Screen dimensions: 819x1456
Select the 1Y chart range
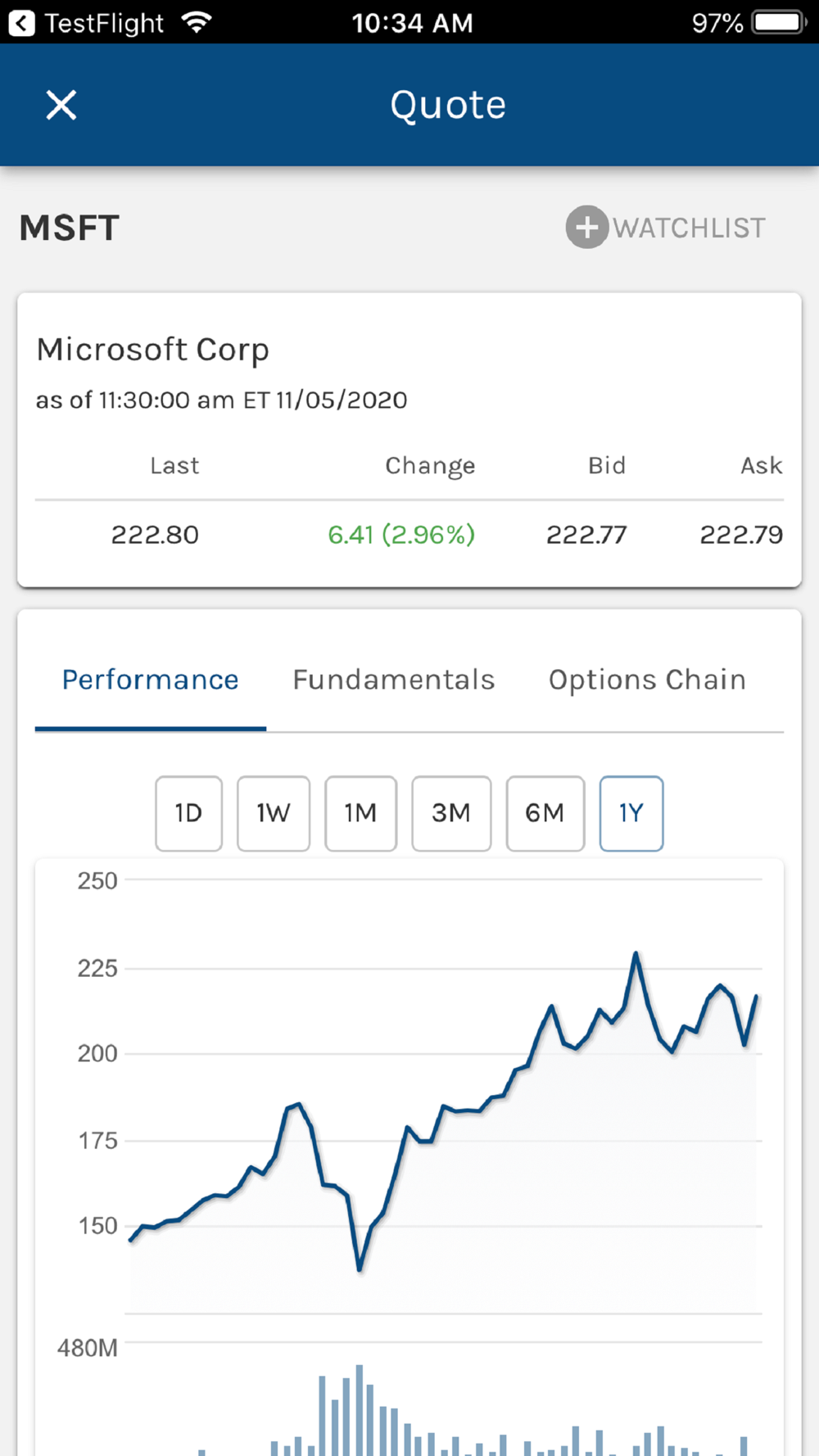pos(631,813)
